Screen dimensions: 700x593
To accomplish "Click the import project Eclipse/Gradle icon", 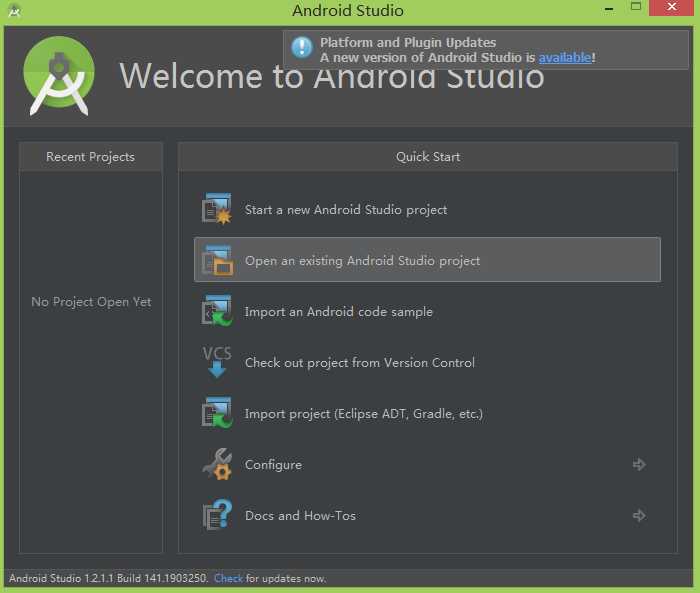I will pyautogui.click(x=217, y=413).
